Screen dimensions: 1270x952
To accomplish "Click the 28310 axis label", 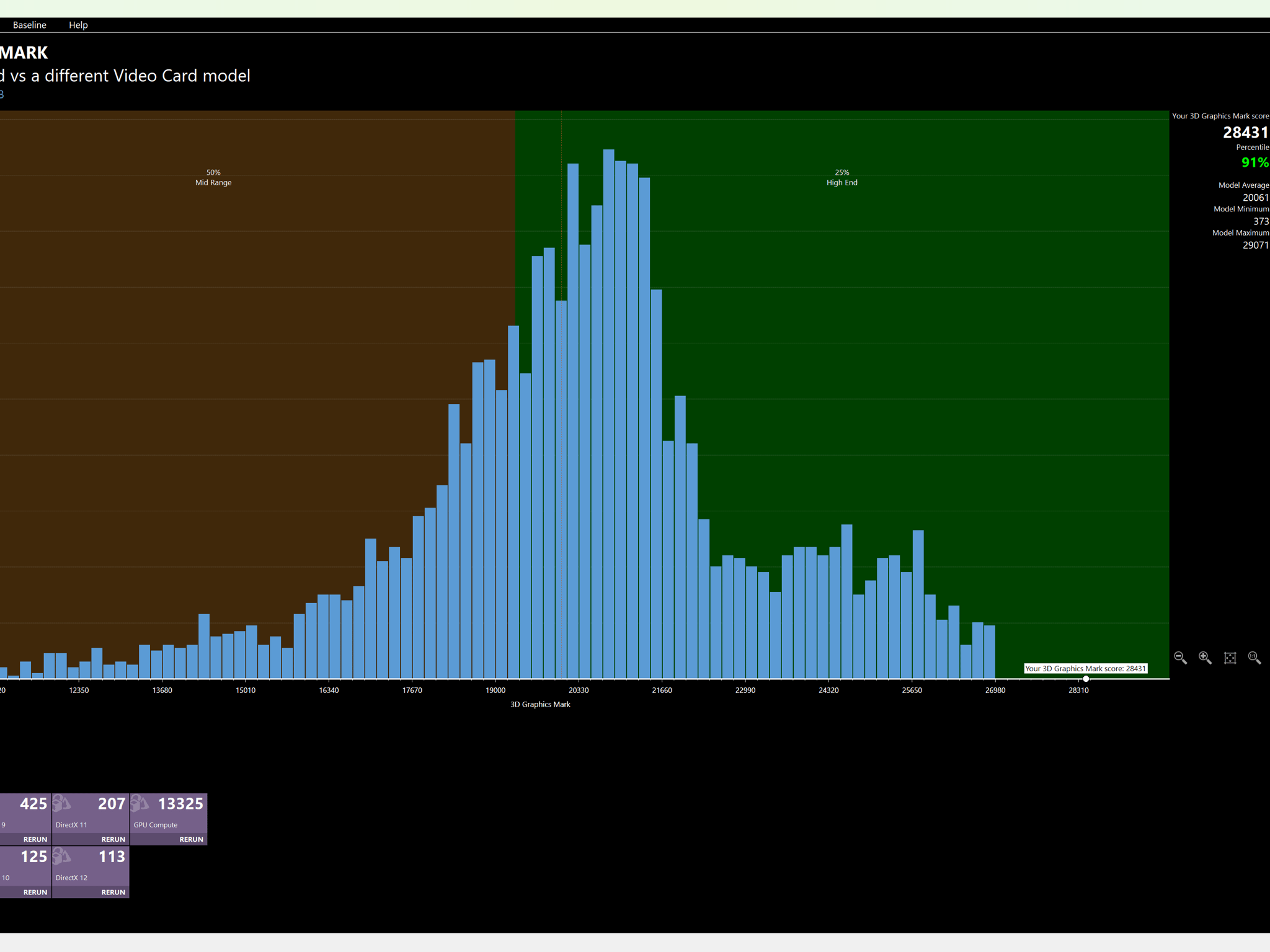I will coord(1078,690).
